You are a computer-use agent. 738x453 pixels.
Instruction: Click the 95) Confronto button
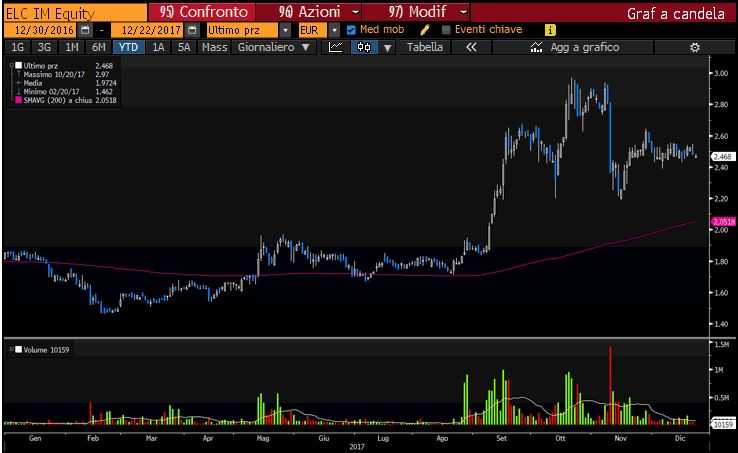coord(202,12)
